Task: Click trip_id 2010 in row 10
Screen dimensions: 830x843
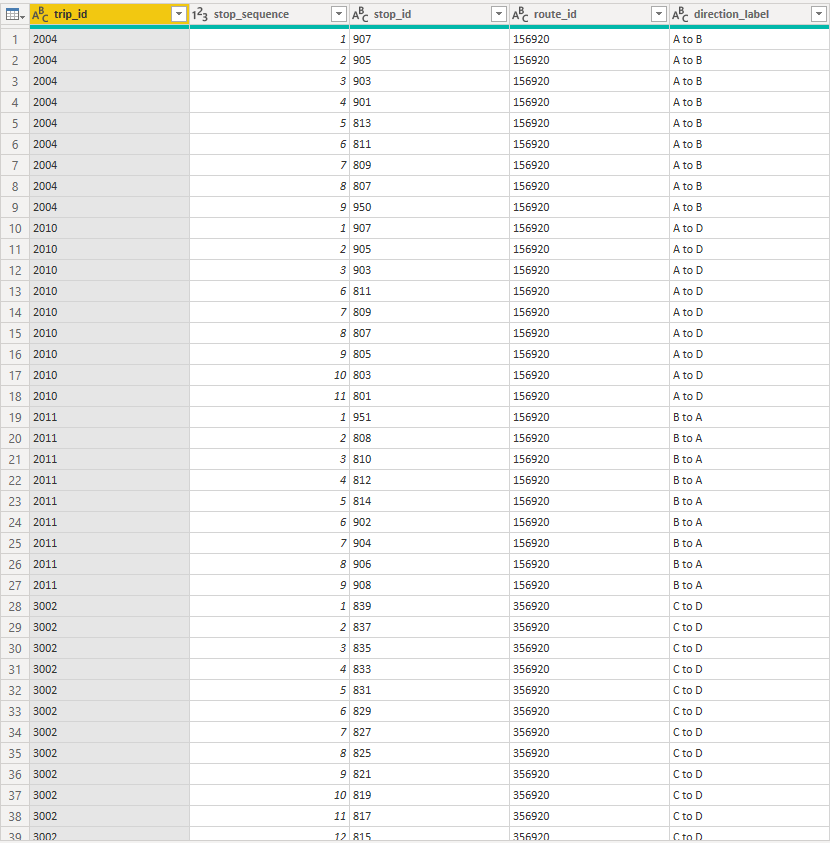Action: pyautogui.click(x=110, y=228)
